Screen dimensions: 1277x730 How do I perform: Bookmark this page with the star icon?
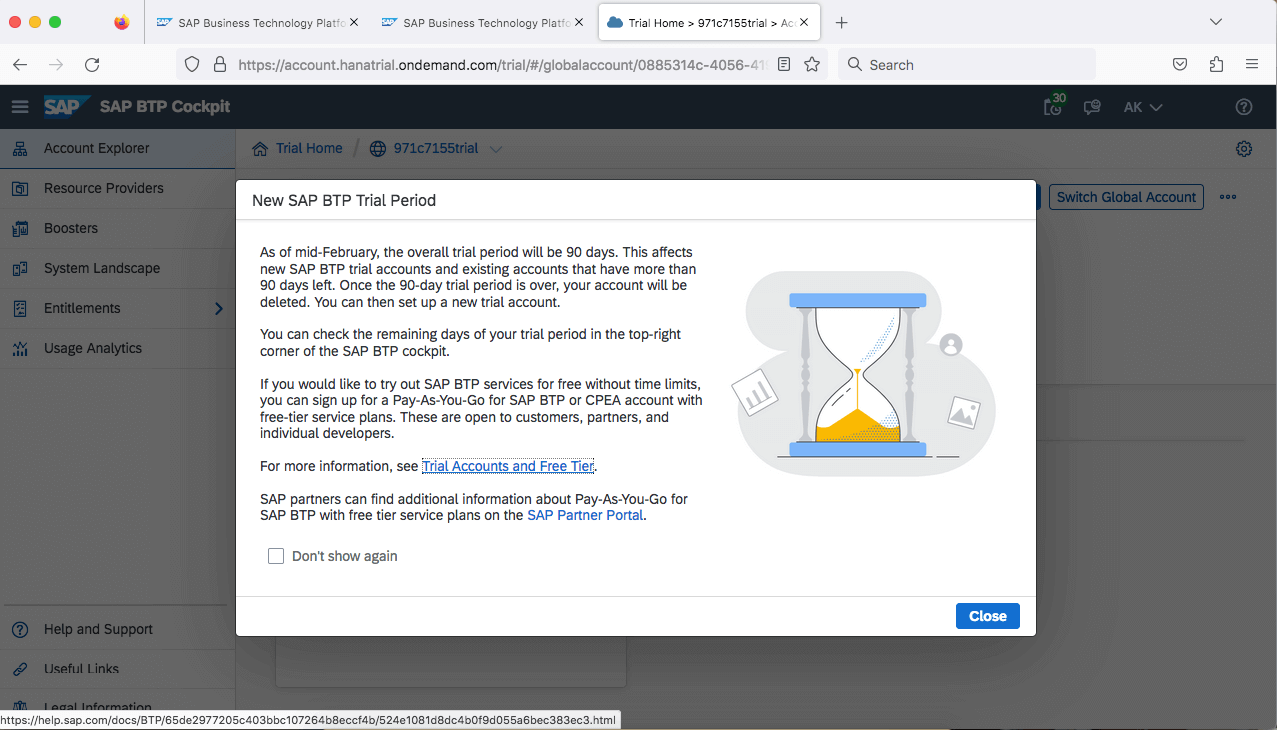click(x=812, y=65)
